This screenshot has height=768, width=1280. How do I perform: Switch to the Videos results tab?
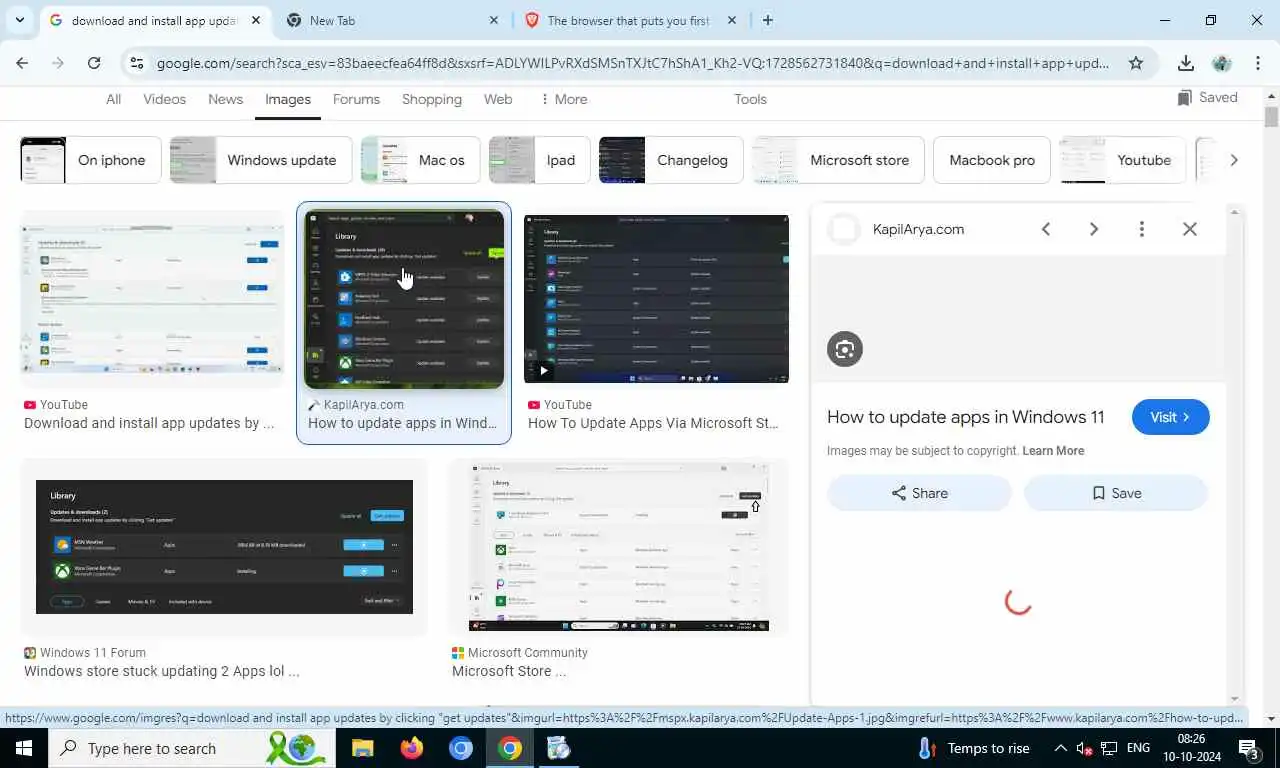(x=164, y=99)
